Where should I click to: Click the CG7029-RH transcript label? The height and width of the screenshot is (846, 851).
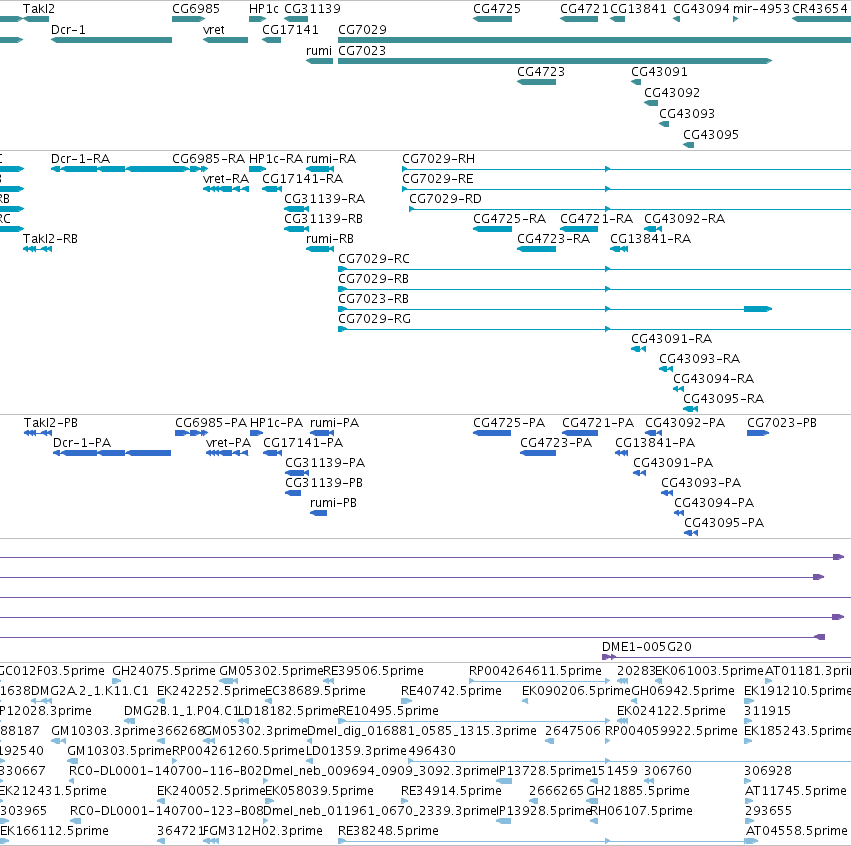pyautogui.click(x=439, y=158)
